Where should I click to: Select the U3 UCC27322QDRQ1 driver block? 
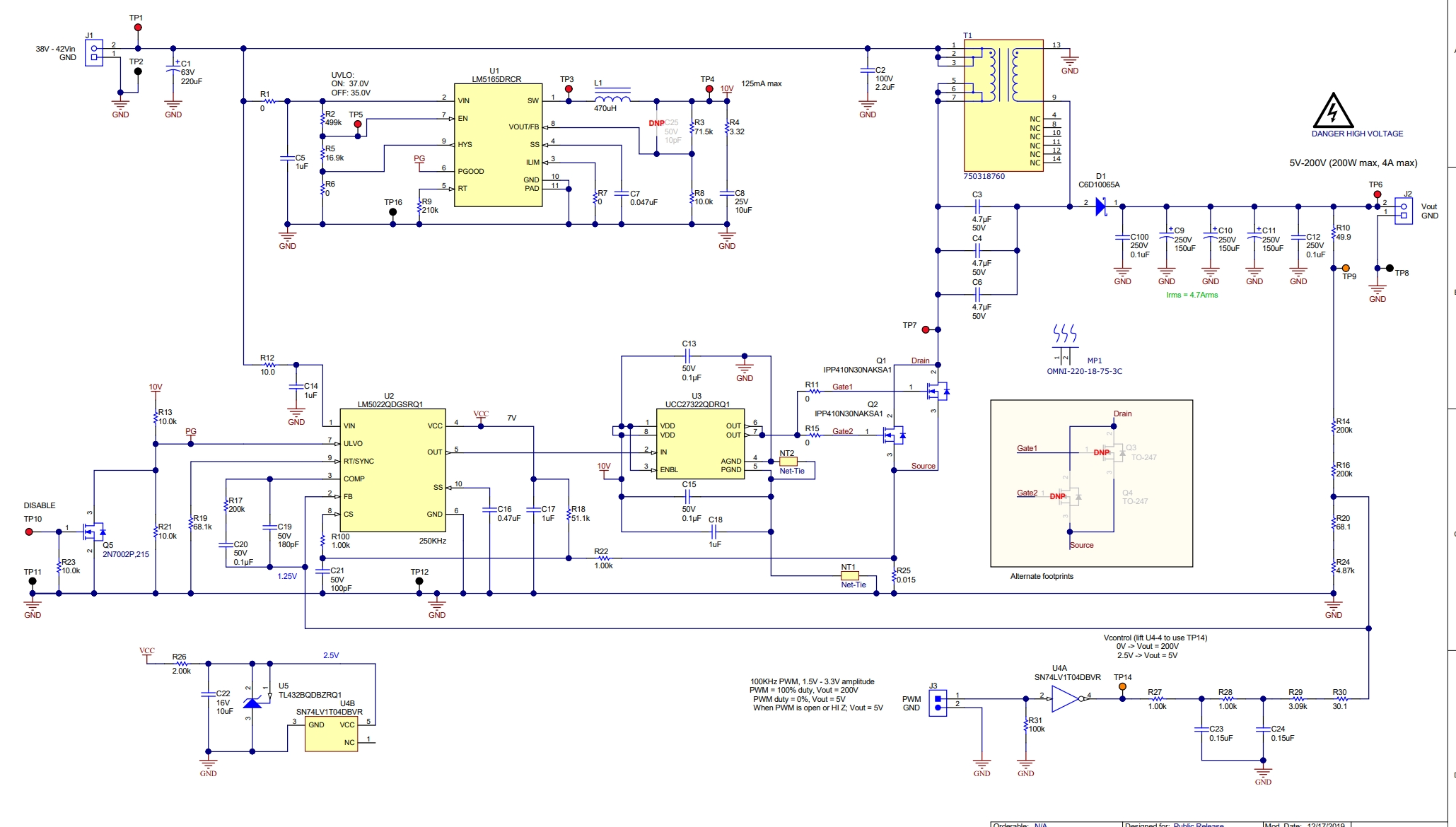click(x=699, y=444)
